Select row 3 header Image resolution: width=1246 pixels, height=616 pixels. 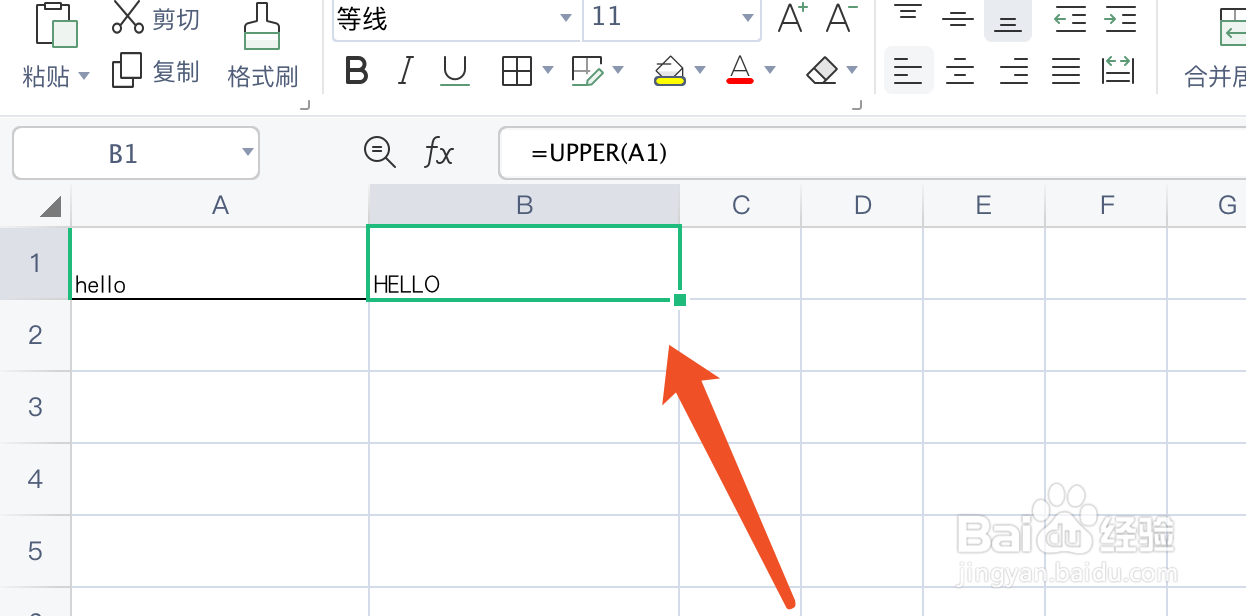coord(35,407)
